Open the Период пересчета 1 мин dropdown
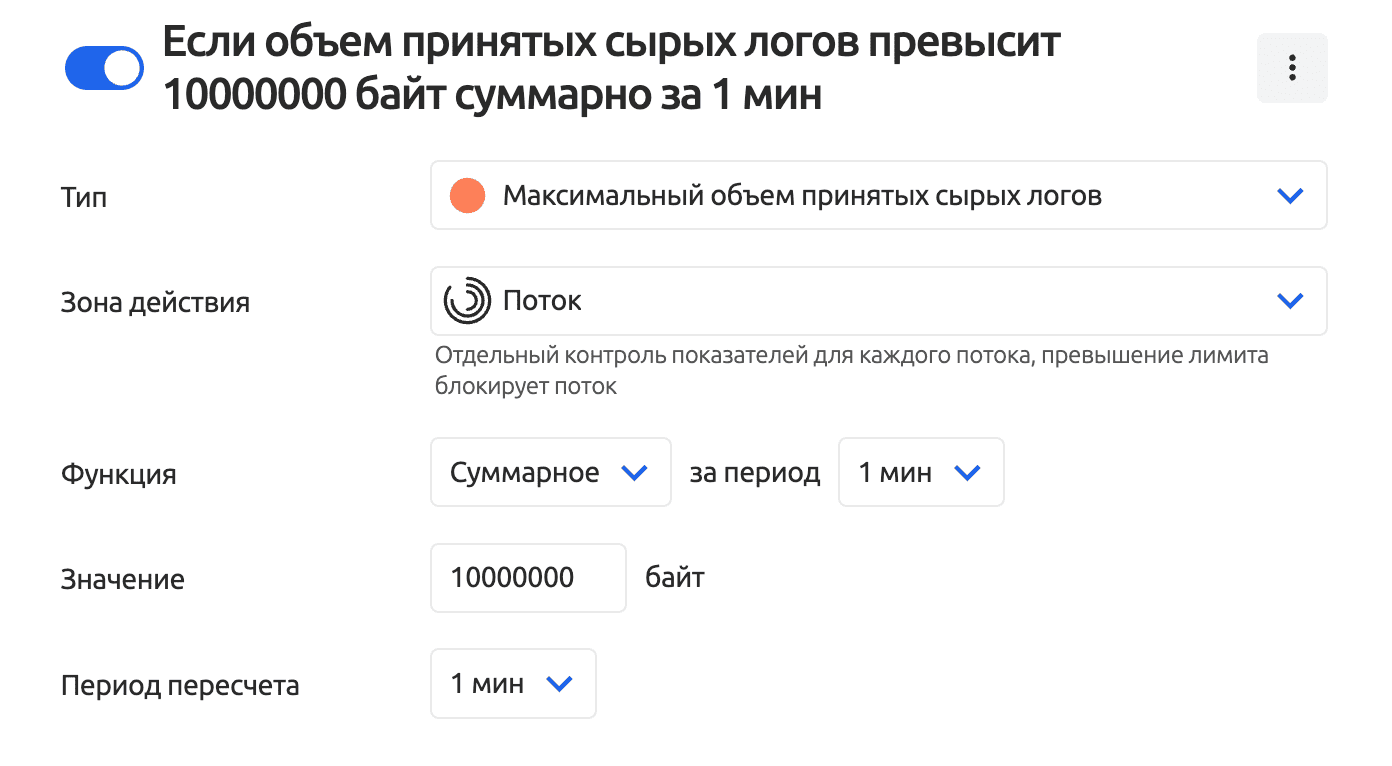 488,684
